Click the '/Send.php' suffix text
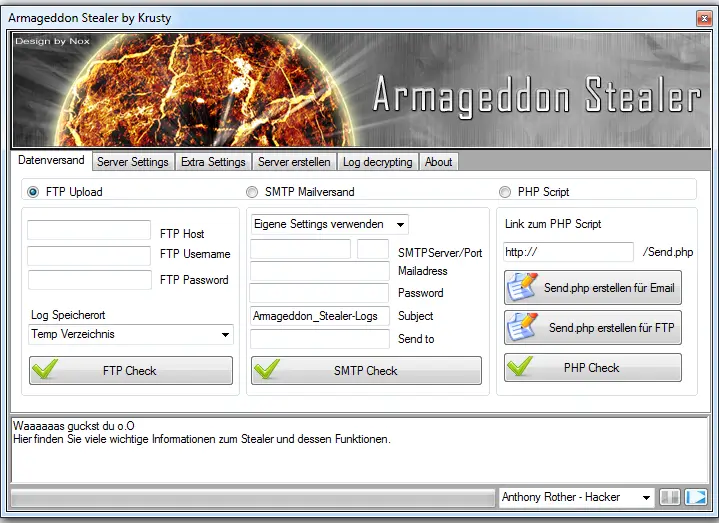Viewport: 719px width, 523px height. (x=668, y=252)
